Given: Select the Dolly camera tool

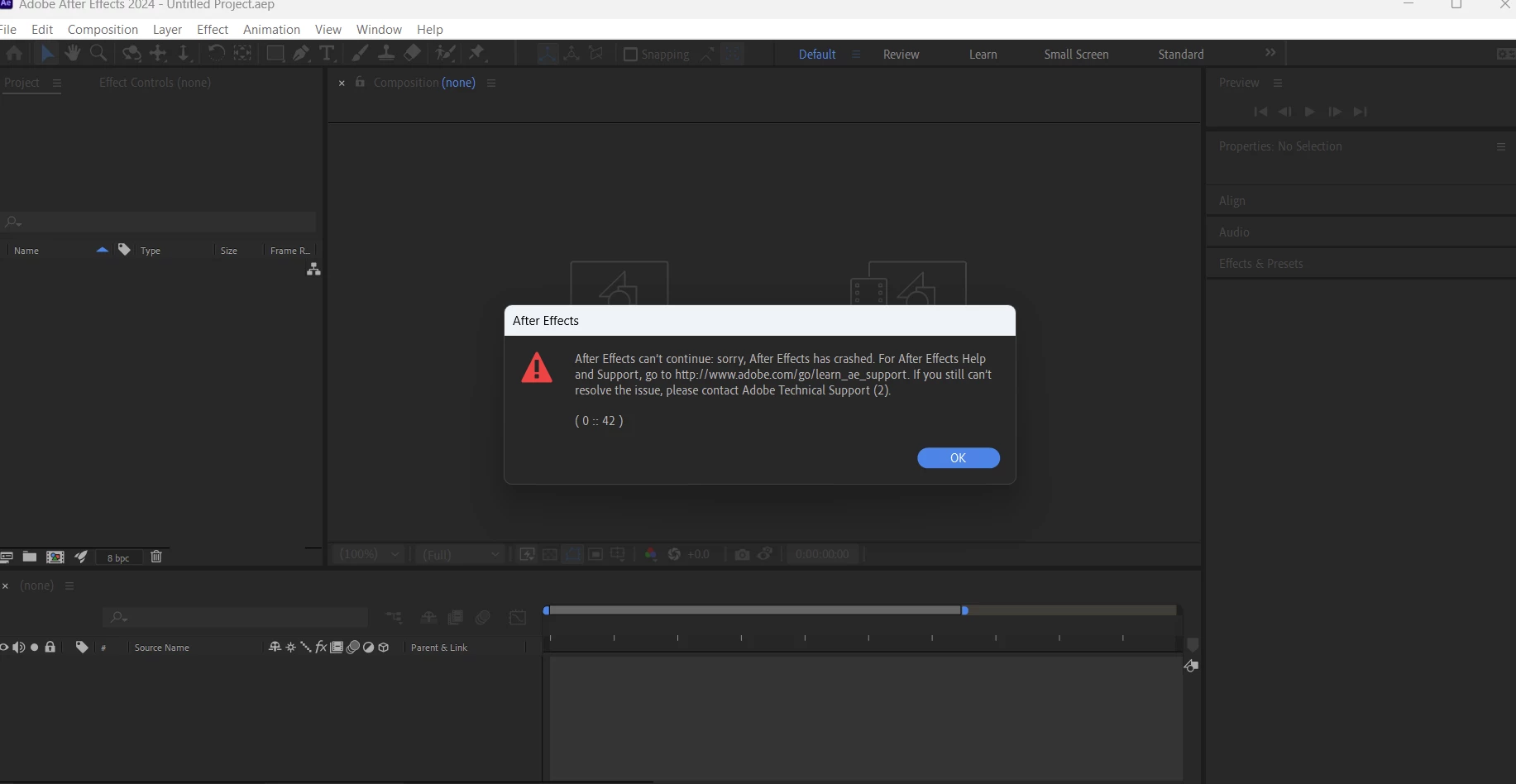Looking at the screenshot, I should point(184,54).
